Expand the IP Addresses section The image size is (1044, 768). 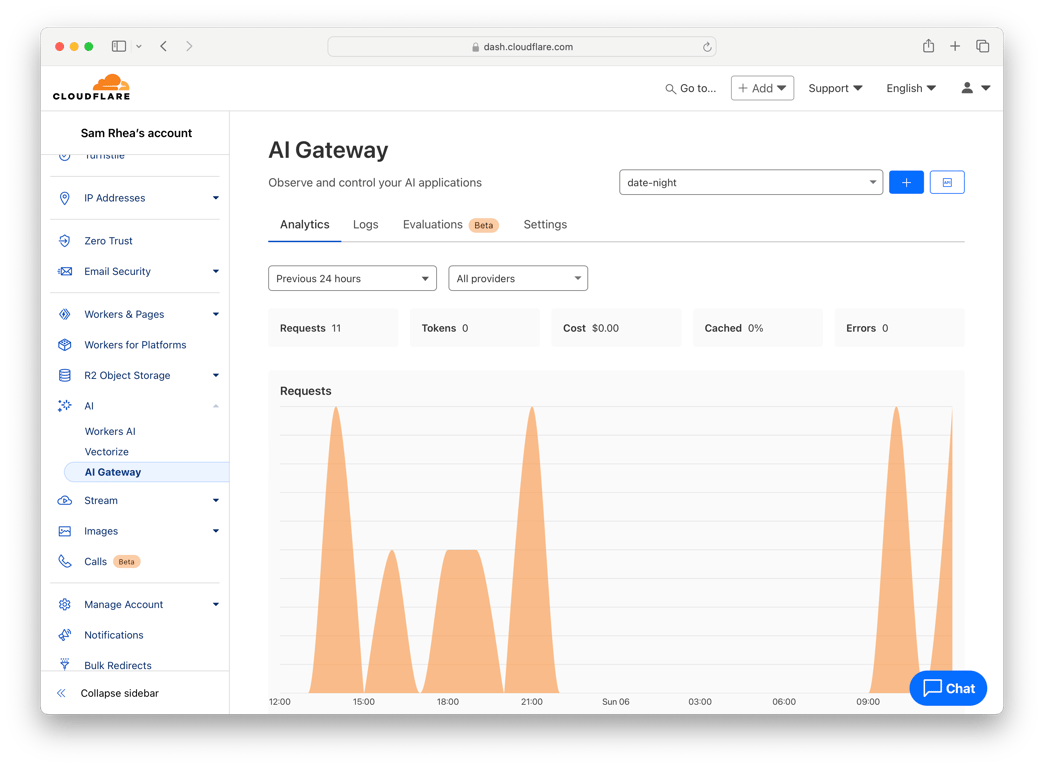point(214,198)
